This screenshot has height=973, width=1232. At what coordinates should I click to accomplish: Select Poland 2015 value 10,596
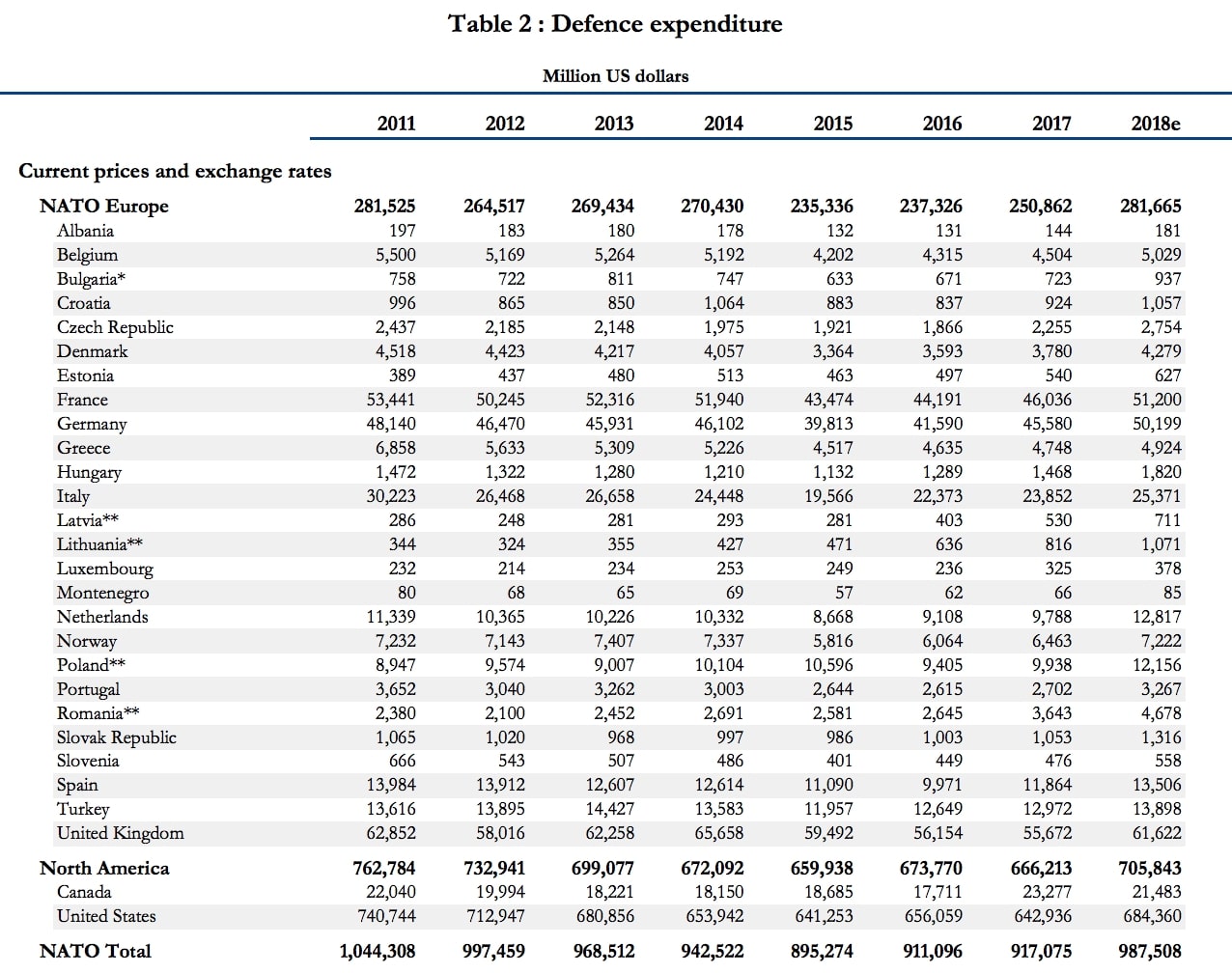828,665
